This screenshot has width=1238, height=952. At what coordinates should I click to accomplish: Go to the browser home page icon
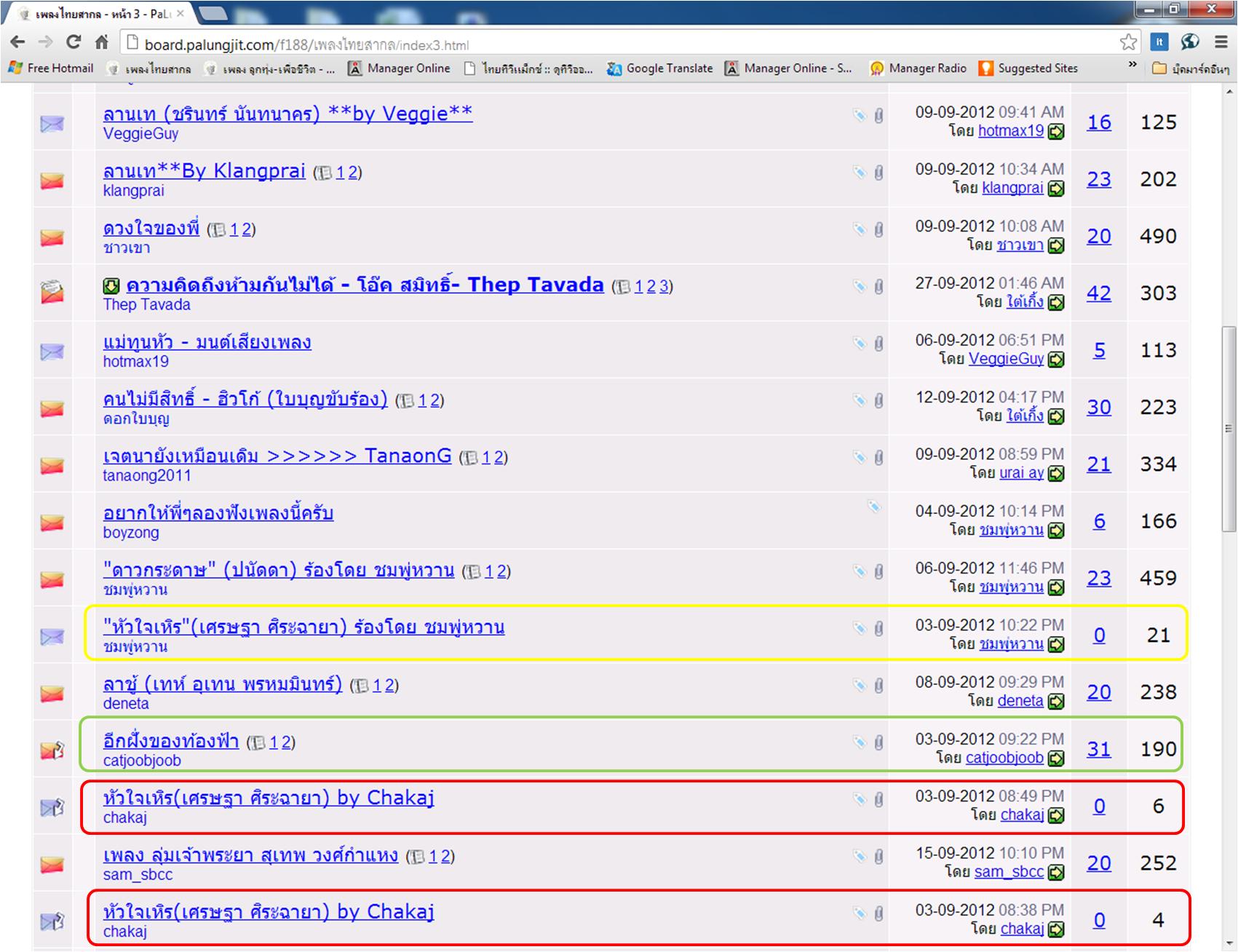(102, 42)
